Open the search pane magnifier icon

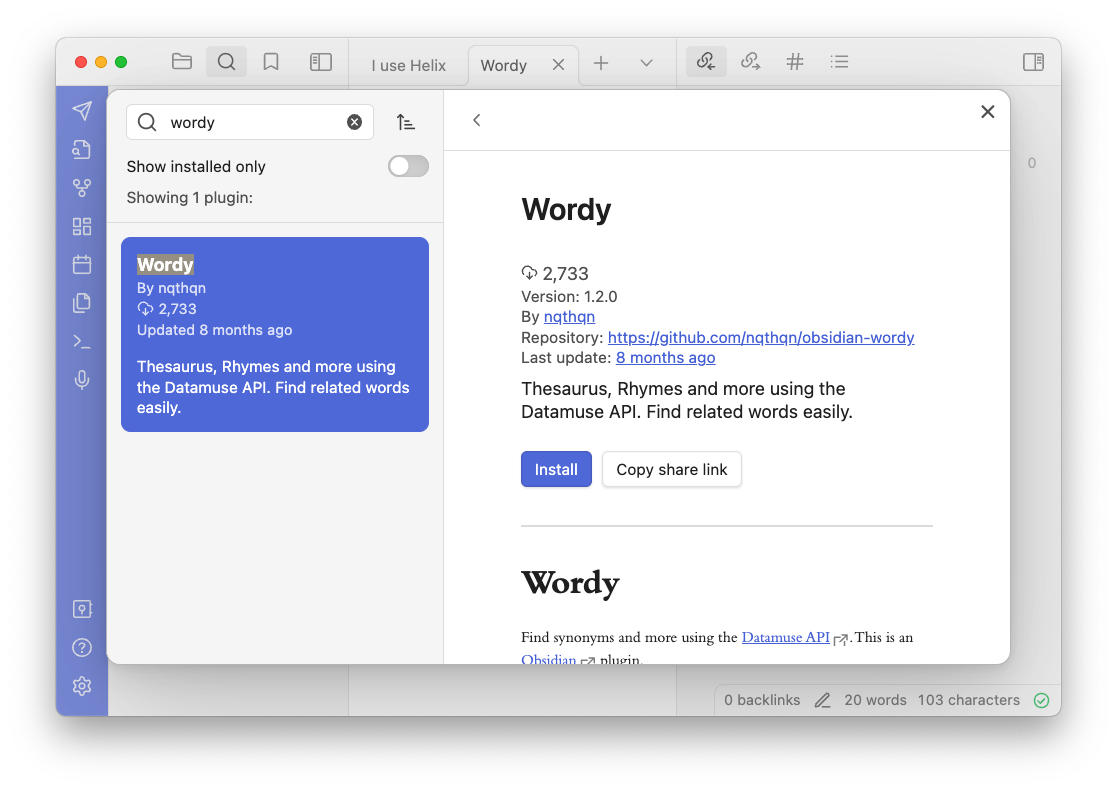(227, 62)
